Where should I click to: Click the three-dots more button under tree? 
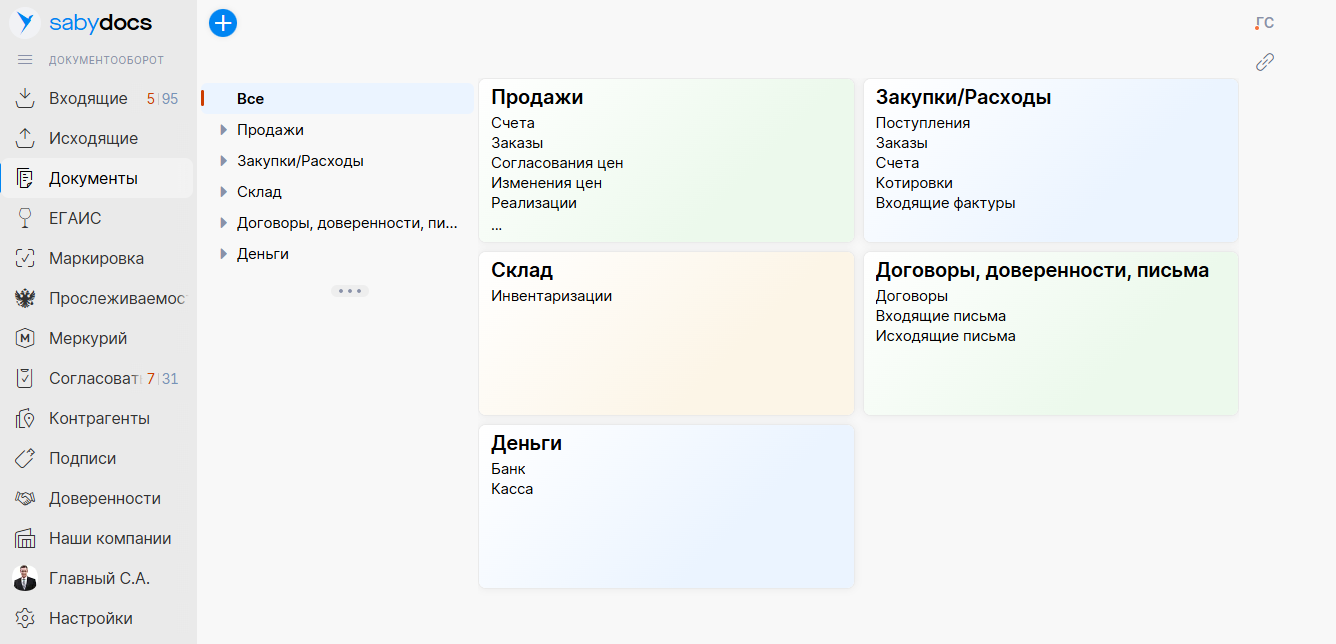tap(350, 291)
